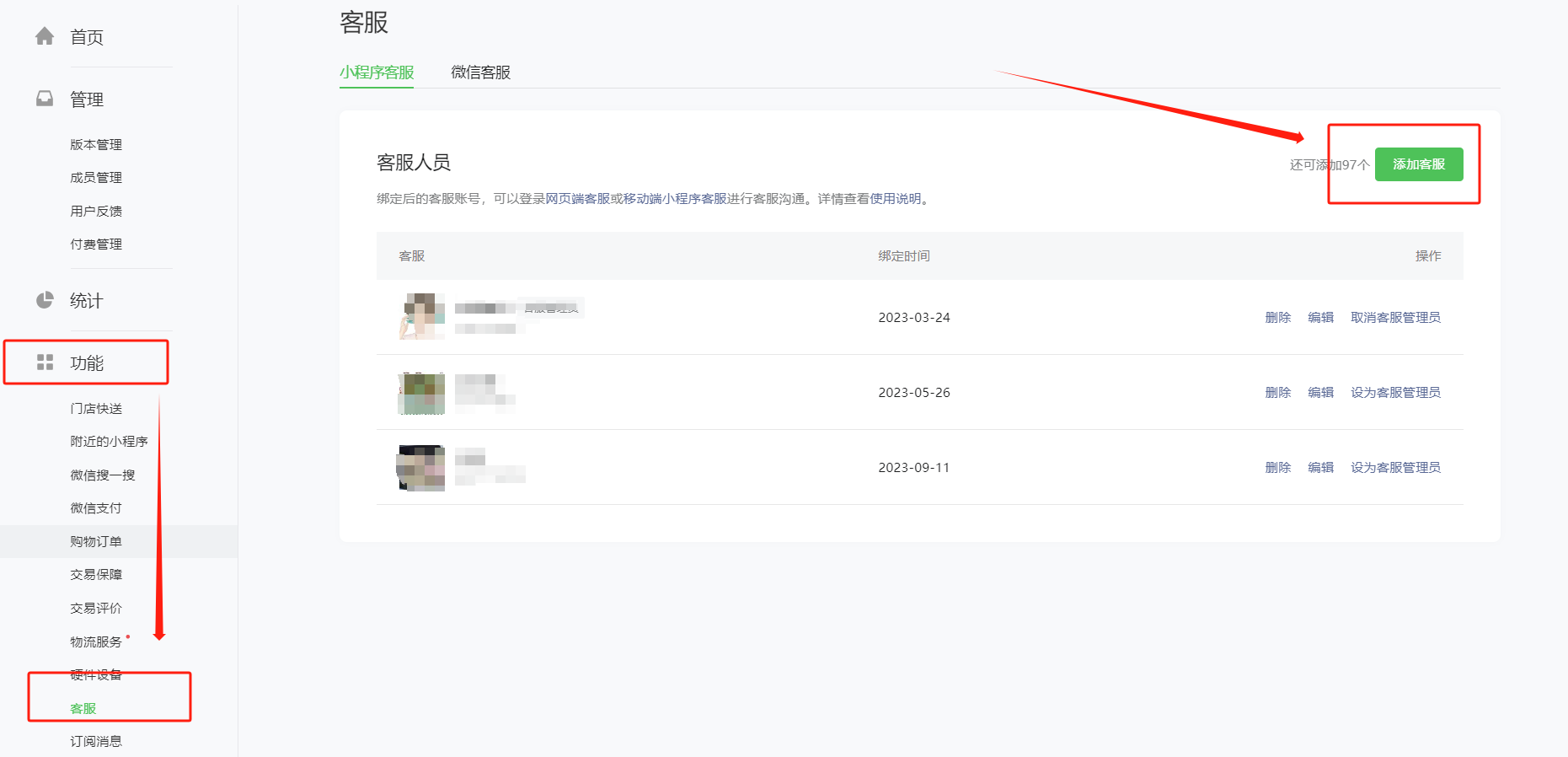The image size is (1568, 757).
Task: Click 取消客服管理员 for the first agent
Action: point(1395,318)
